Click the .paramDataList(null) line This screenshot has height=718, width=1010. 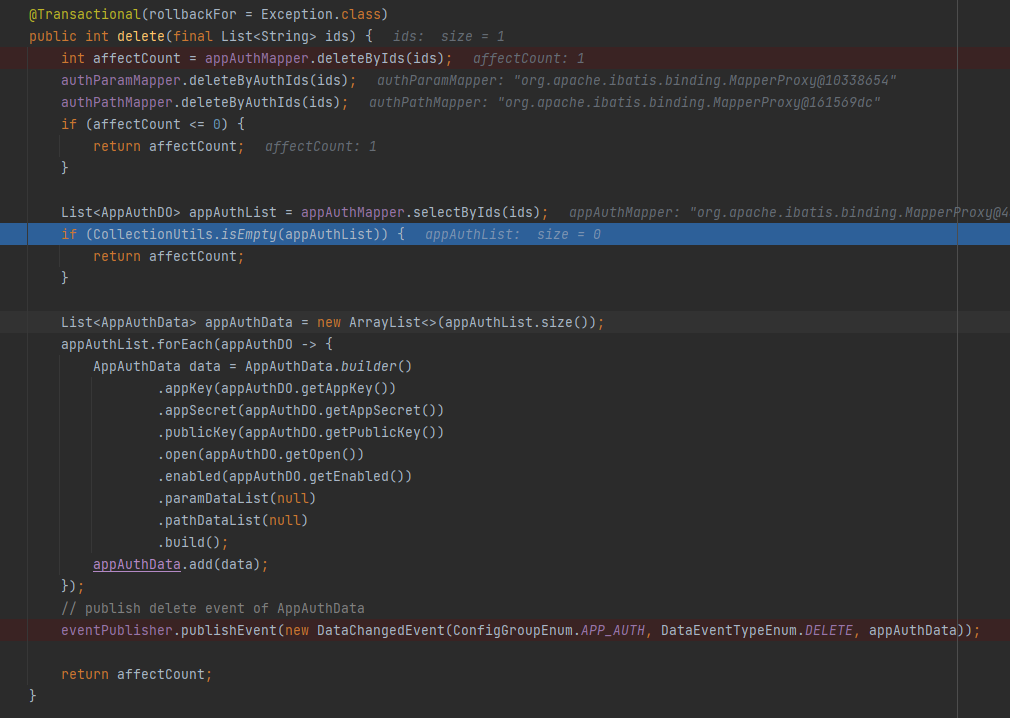pos(237,498)
